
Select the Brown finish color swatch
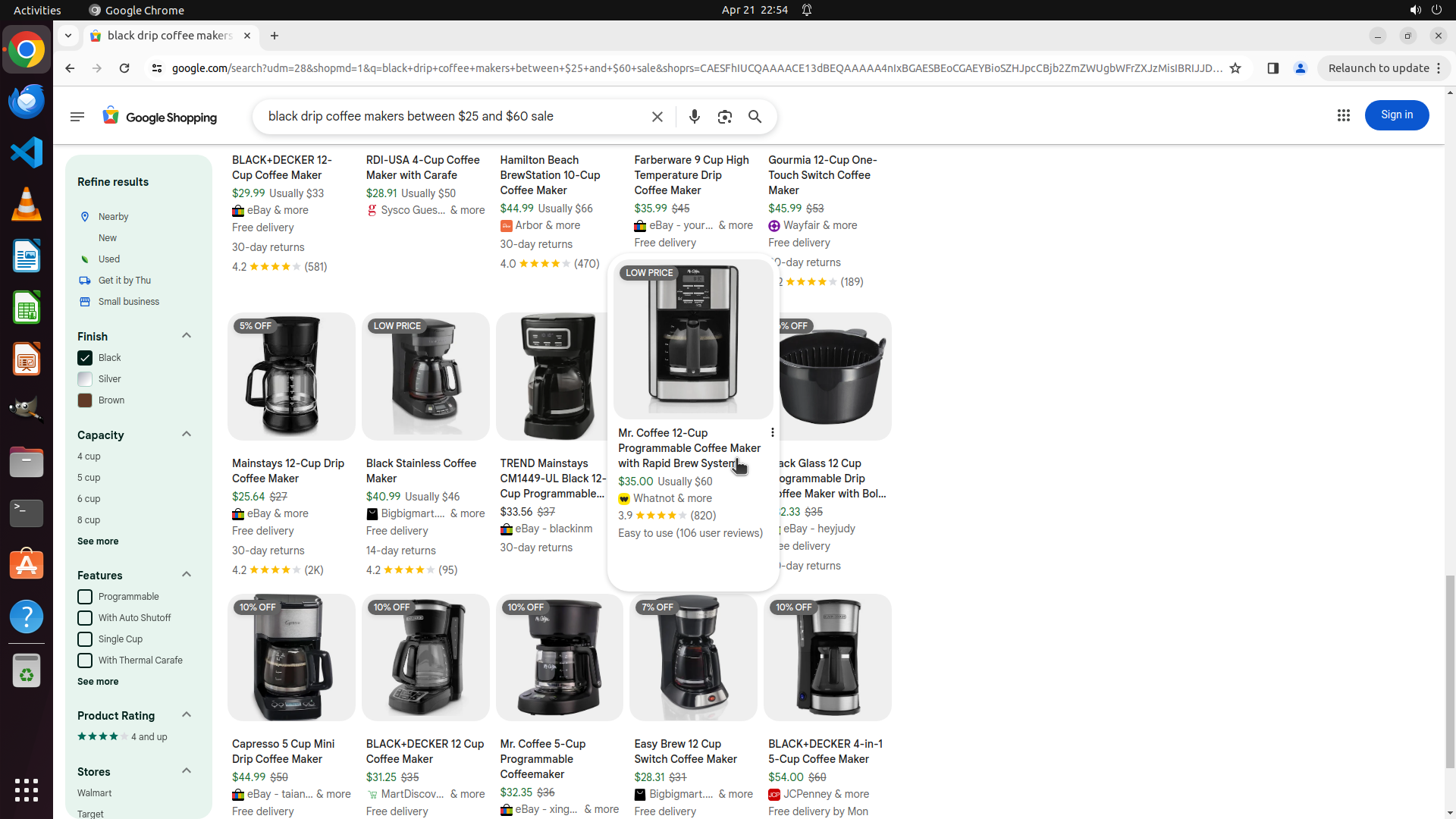point(85,400)
